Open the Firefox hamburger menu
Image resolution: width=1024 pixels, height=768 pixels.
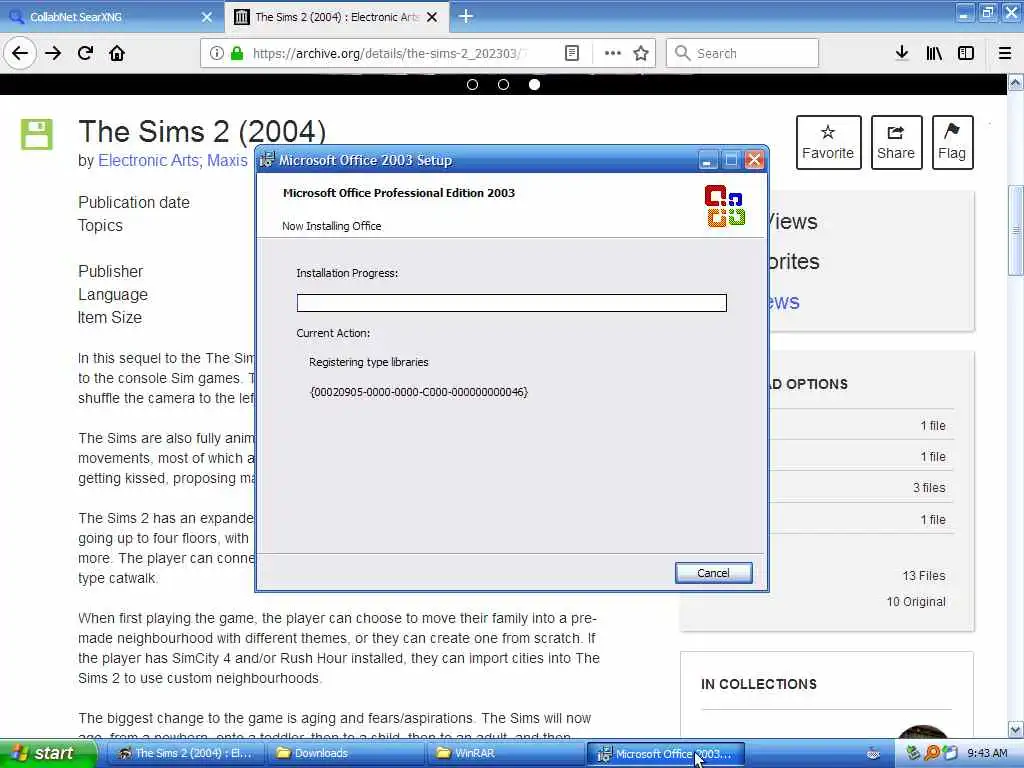coord(1005,53)
